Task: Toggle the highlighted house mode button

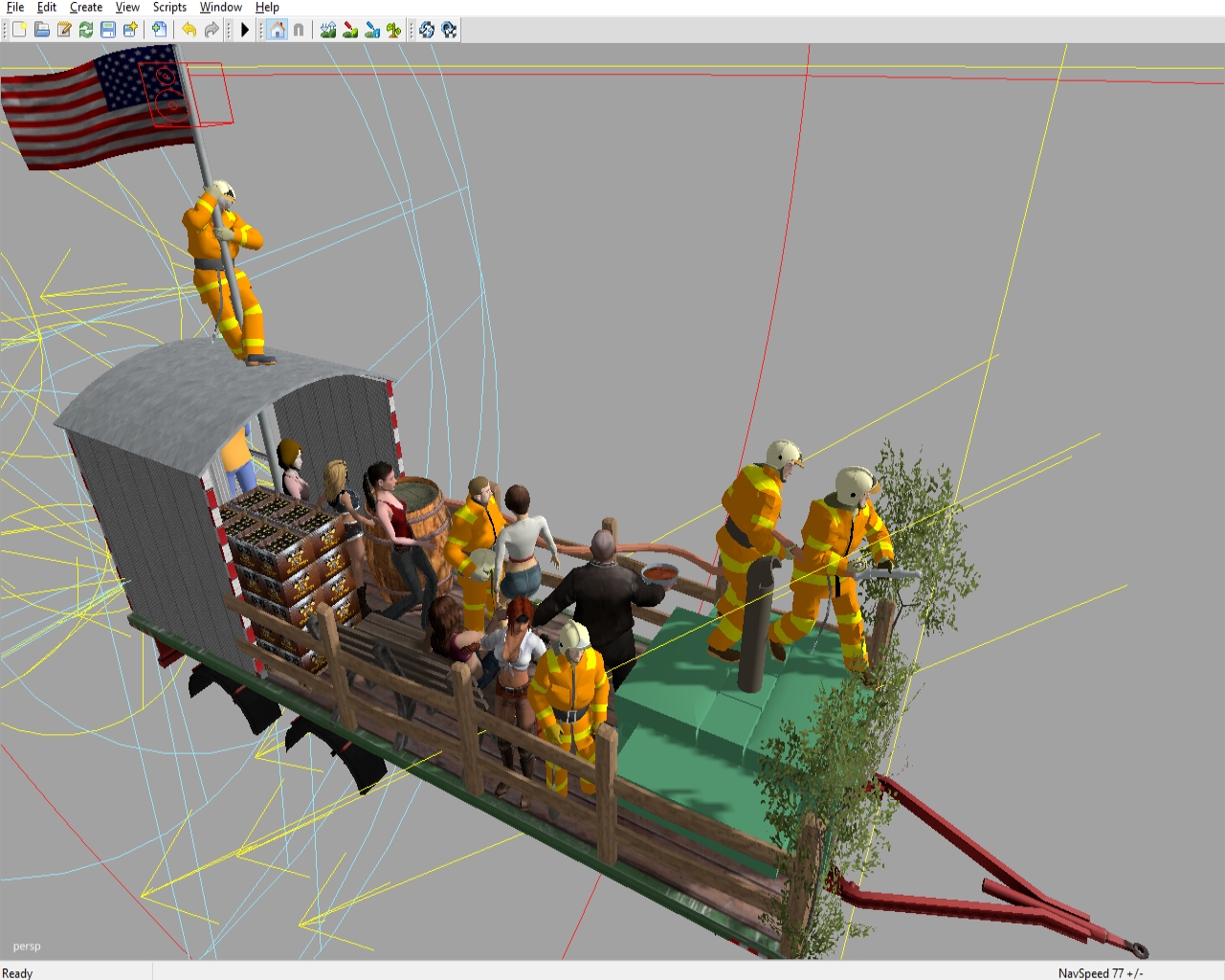Action: point(278,30)
